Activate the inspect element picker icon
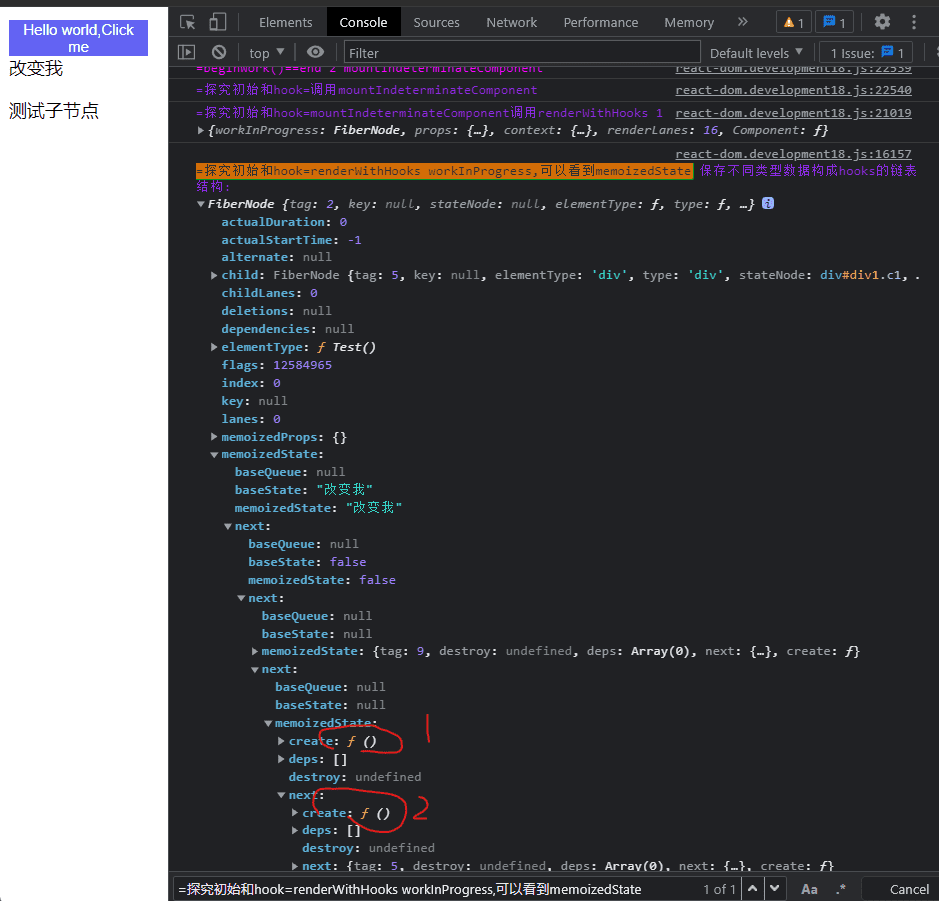The height and width of the screenshot is (901, 939). click(x=188, y=22)
